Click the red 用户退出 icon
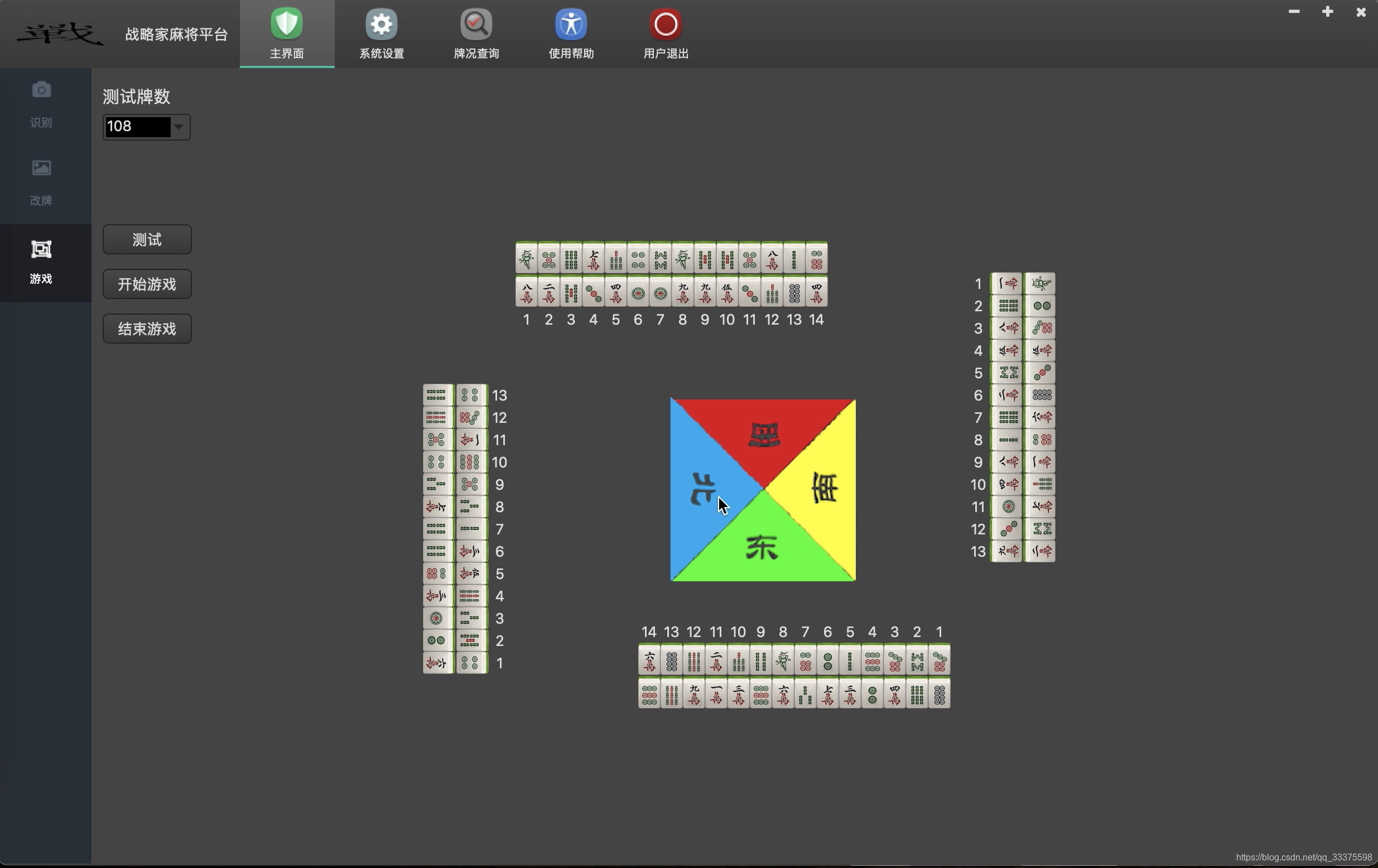The image size is (1378, 868). (666, 24)
